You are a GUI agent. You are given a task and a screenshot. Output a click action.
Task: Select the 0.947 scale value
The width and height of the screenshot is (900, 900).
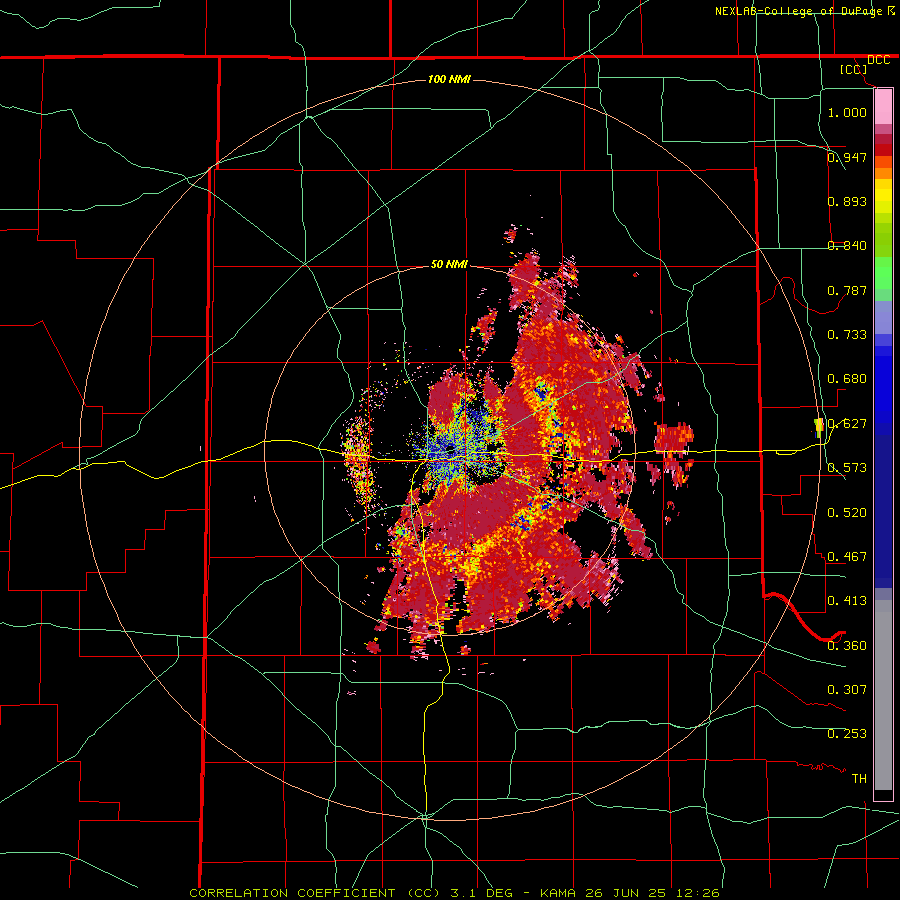tap(847, 157)
